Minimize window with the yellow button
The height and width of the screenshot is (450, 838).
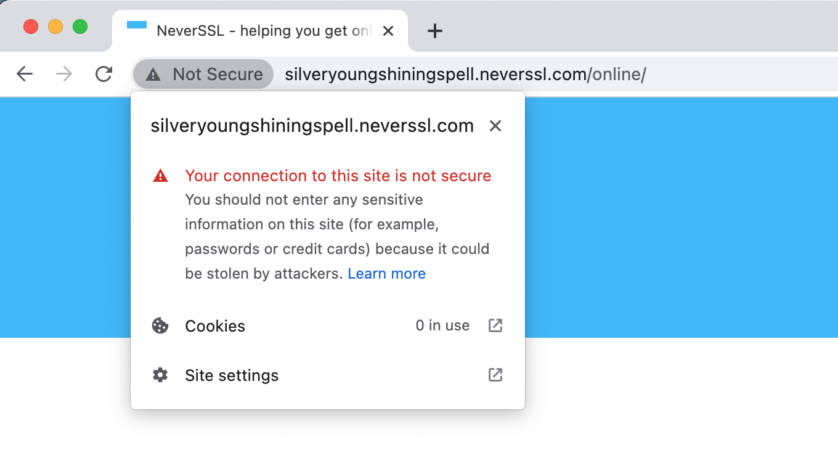pyautogui.click(x=55, y=27)
